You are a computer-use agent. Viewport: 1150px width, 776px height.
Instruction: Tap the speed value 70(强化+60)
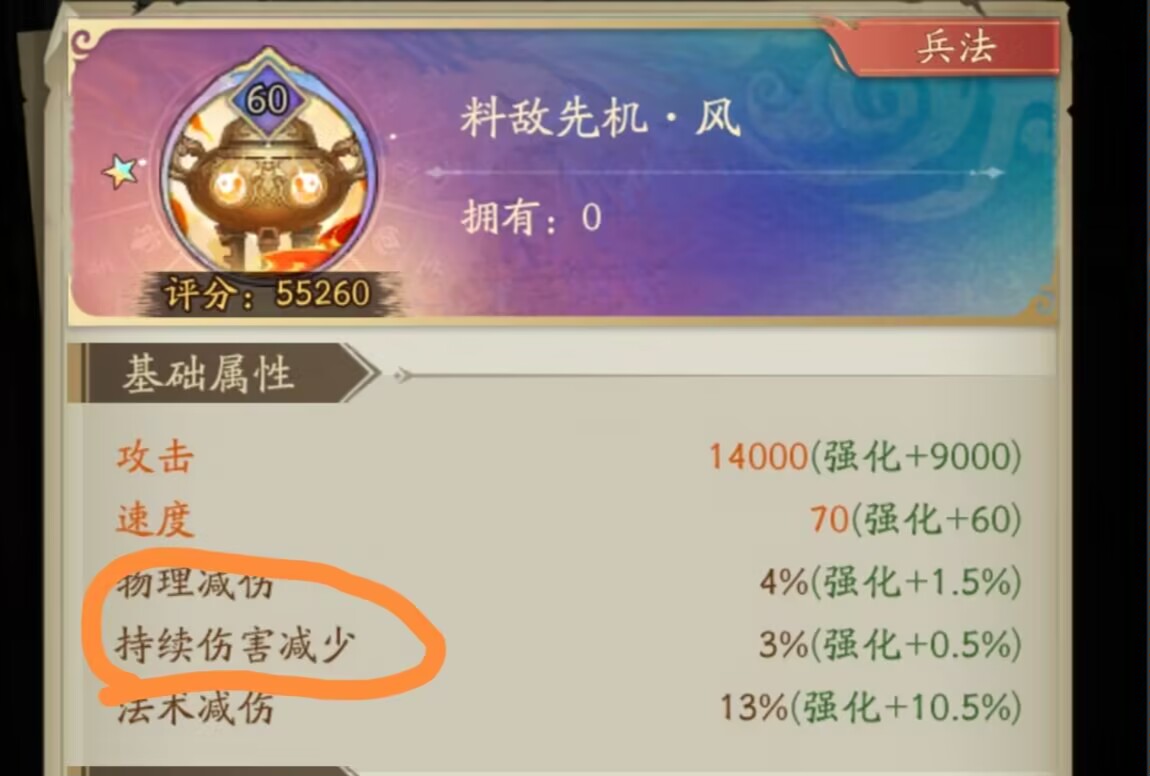(x=916, y=519)
